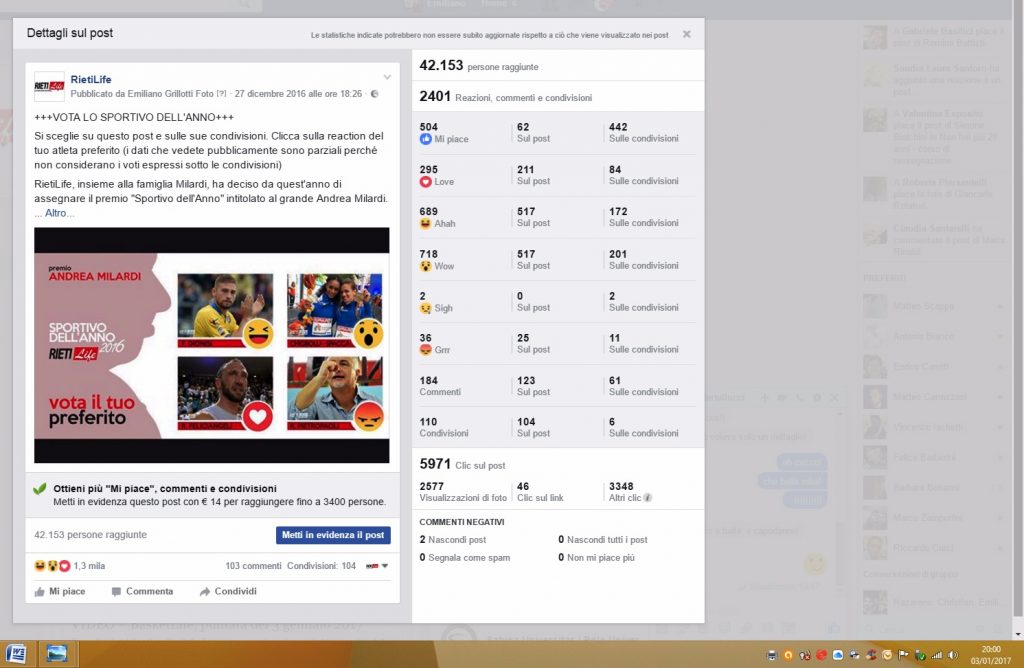Open the post-as identity selector dropdown

tap(377, 566)
